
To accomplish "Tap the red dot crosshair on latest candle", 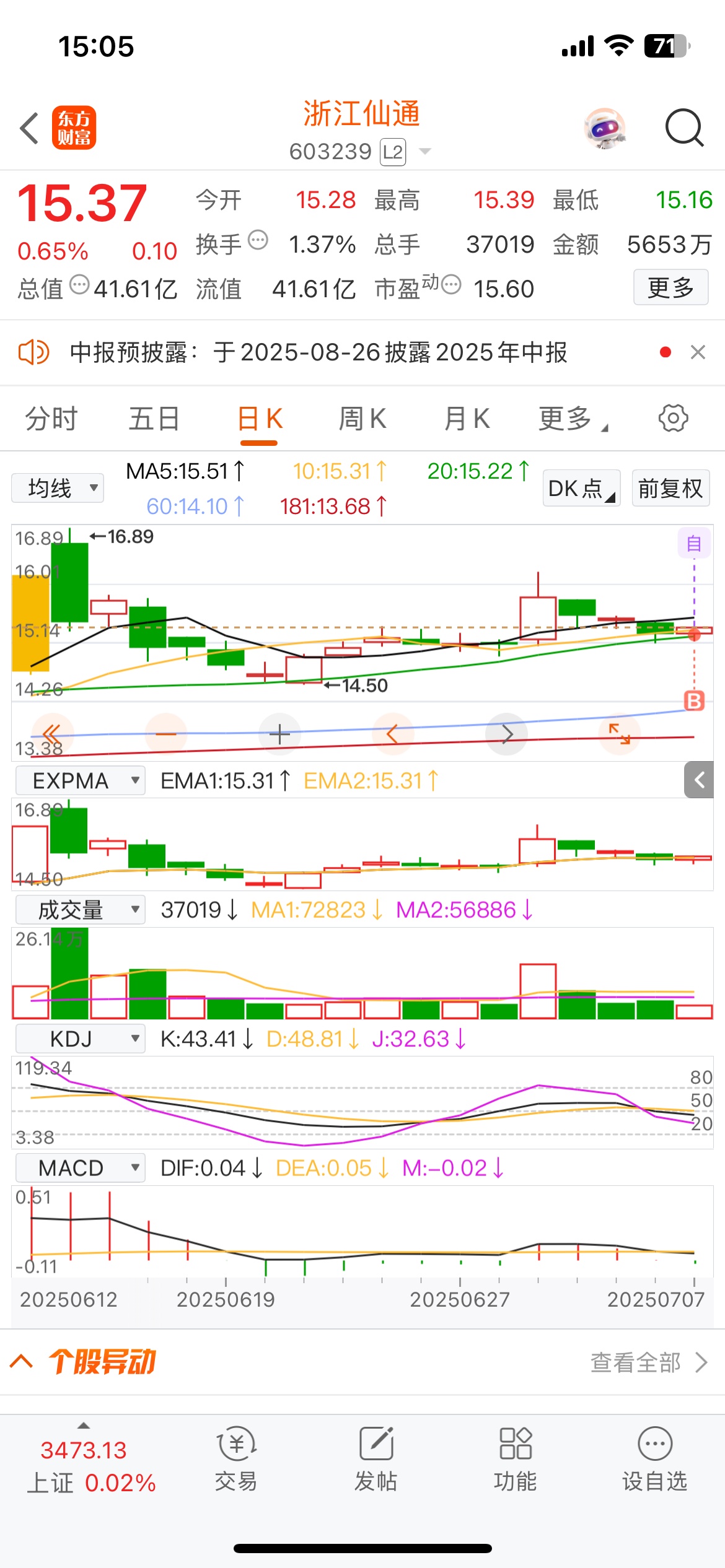I will [x=694, y=634].
